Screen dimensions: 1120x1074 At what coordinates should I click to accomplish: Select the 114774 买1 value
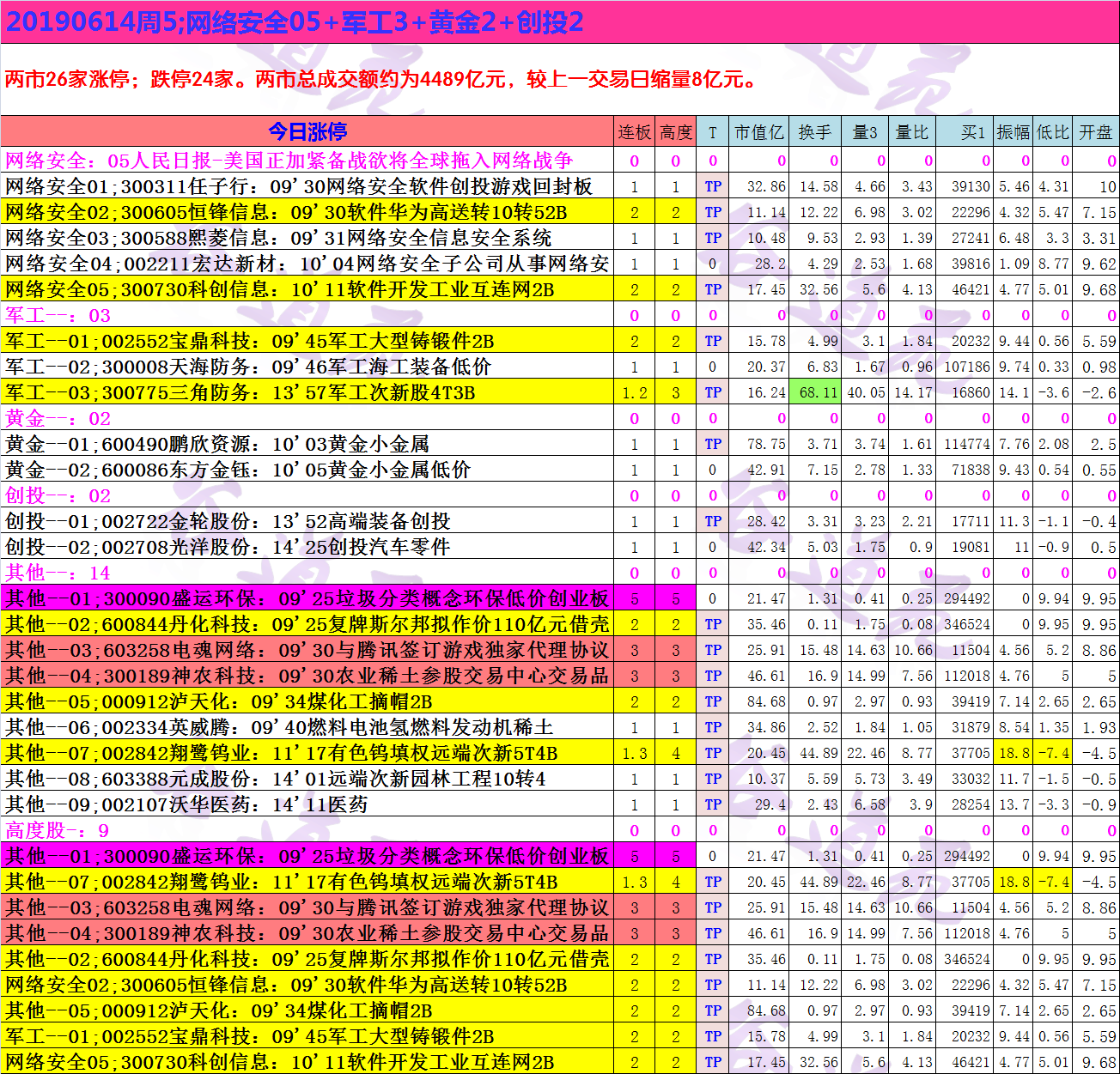coord(967,444)
